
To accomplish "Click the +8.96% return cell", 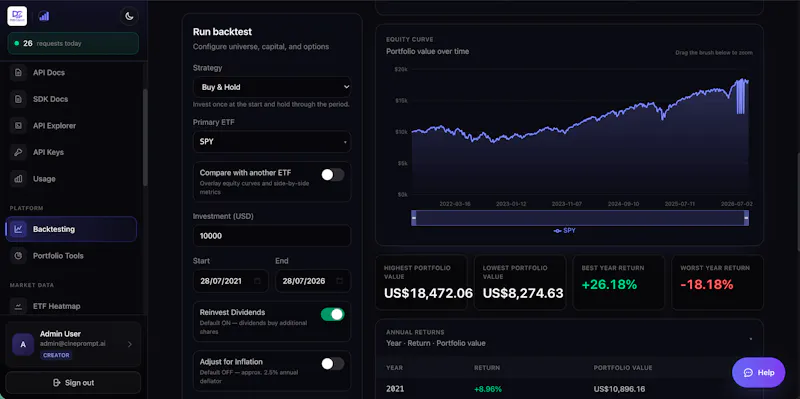I will click(x=487, y=389).
